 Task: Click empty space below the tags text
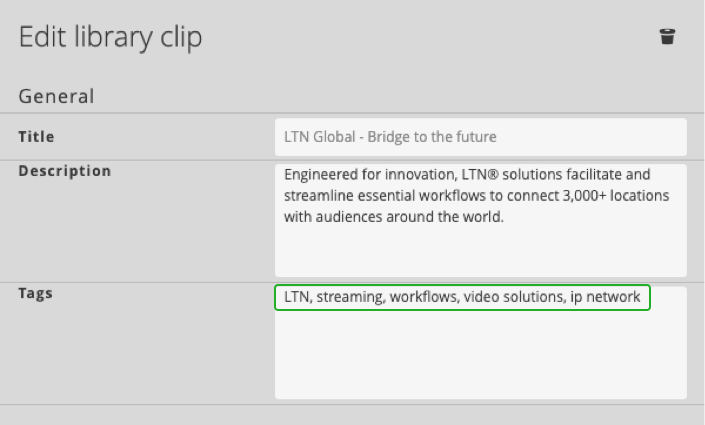pos(480,355)
